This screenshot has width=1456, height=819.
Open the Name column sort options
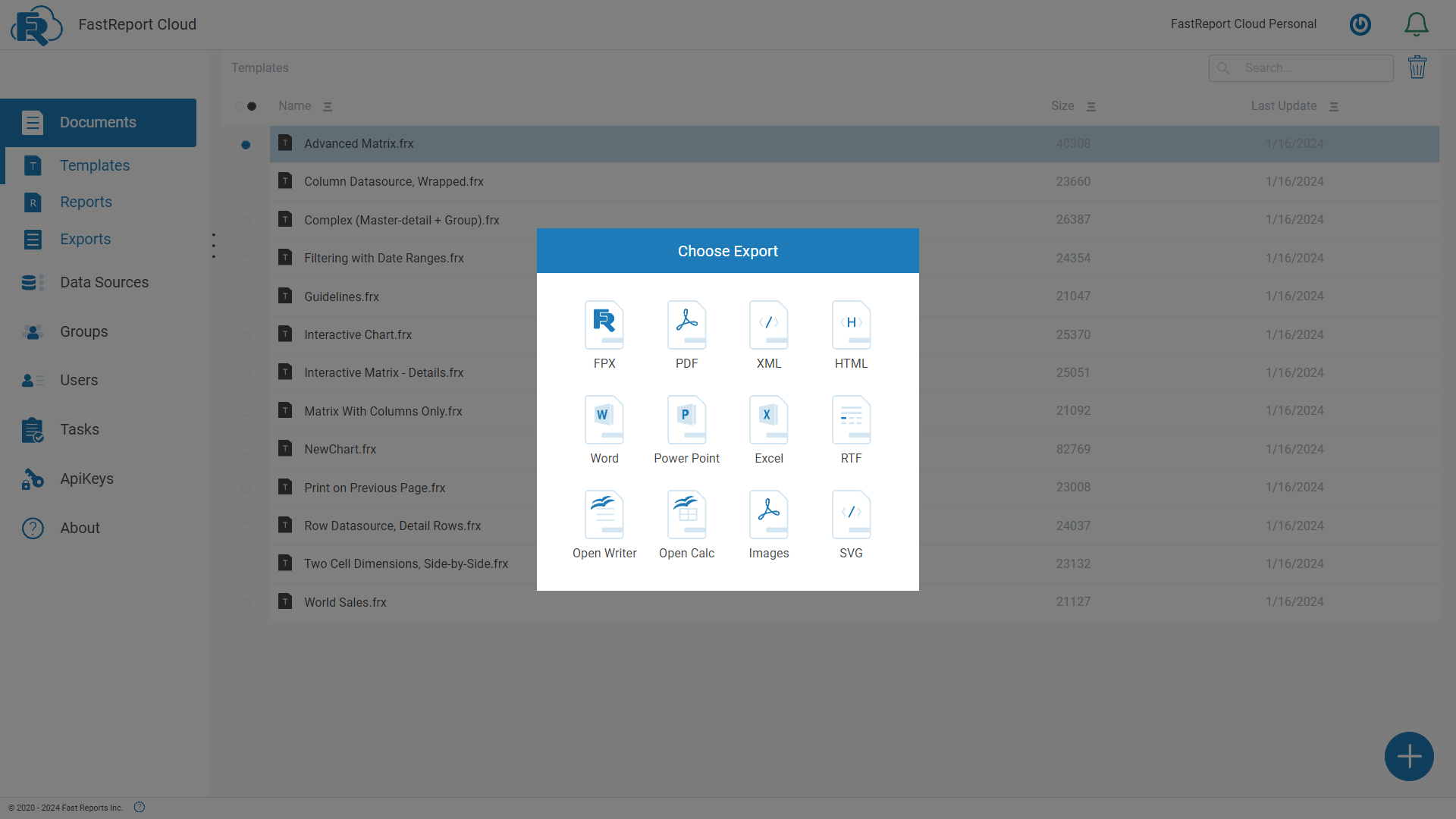click(328, 106)
